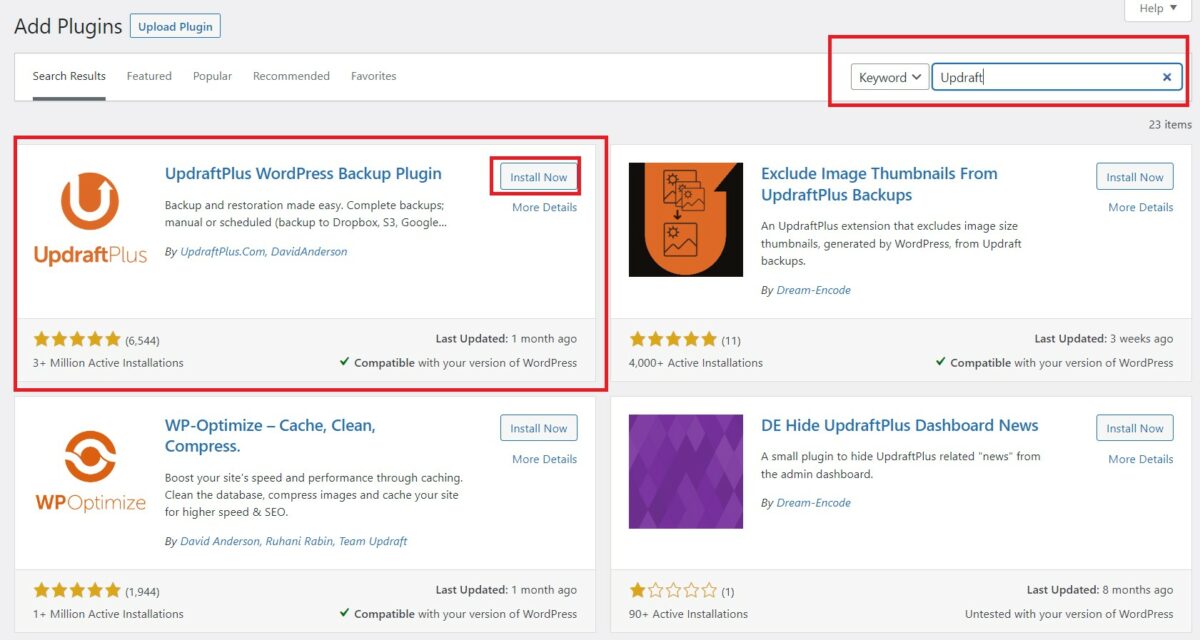The height and width of the screenshot is (640, 1200).
Task: Open More Details for WP-Optimize
Action: (x=545, y=458)
